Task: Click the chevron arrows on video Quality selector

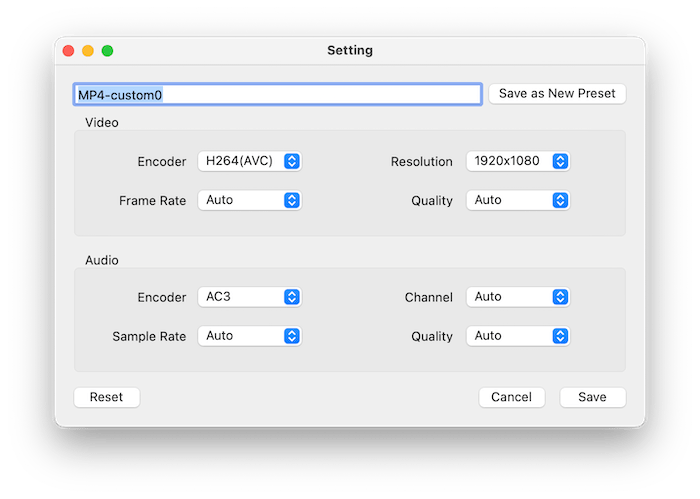Action: pos(560,200)
